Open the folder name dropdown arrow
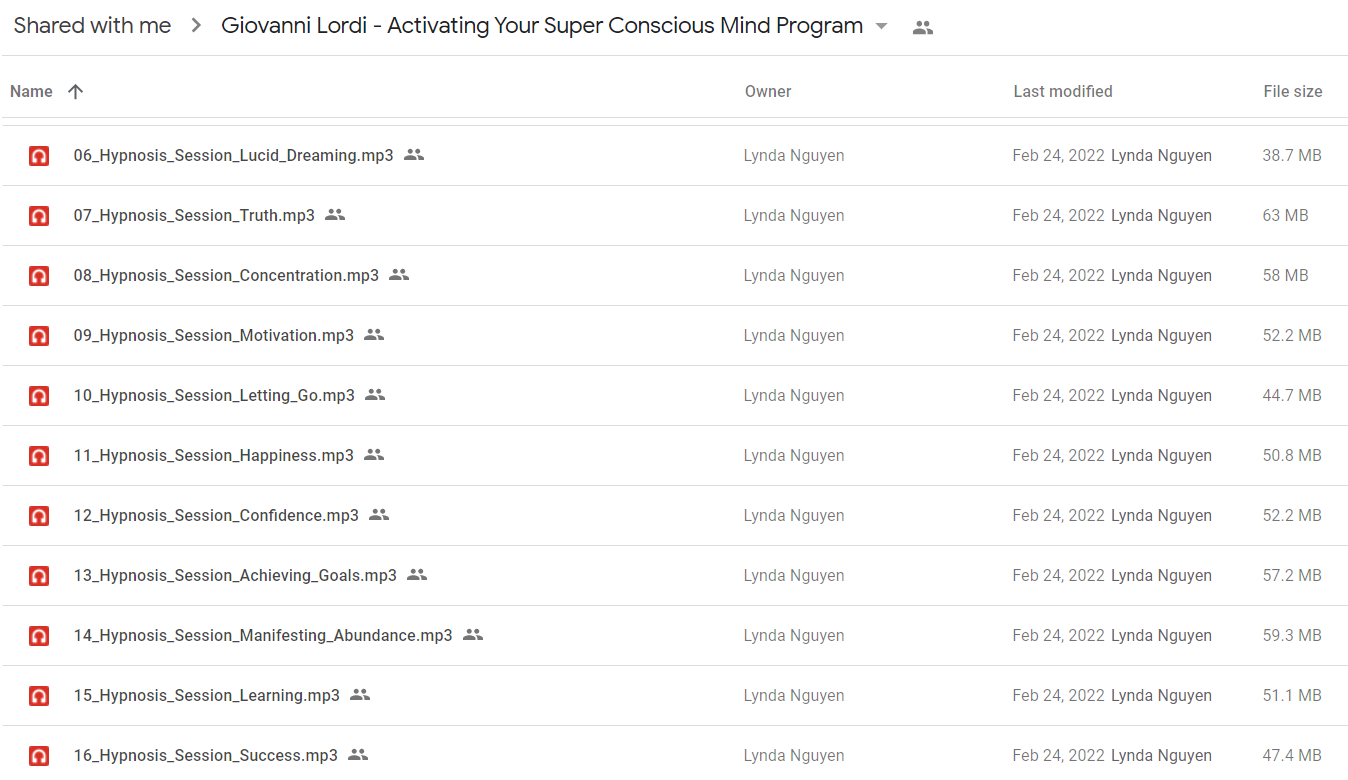 pos(881,26)
